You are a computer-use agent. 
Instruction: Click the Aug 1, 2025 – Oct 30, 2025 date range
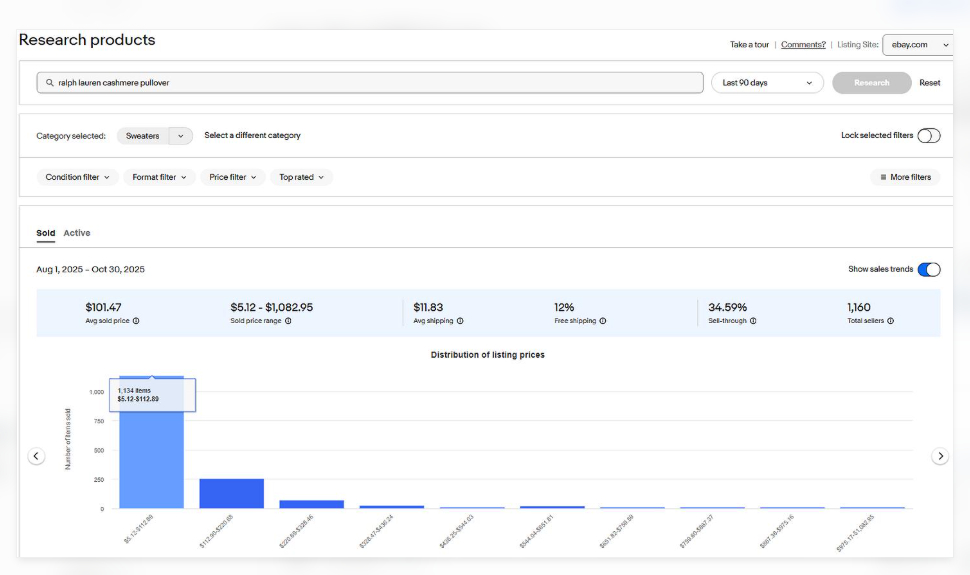pyautogui.click(x=90, y=269)
